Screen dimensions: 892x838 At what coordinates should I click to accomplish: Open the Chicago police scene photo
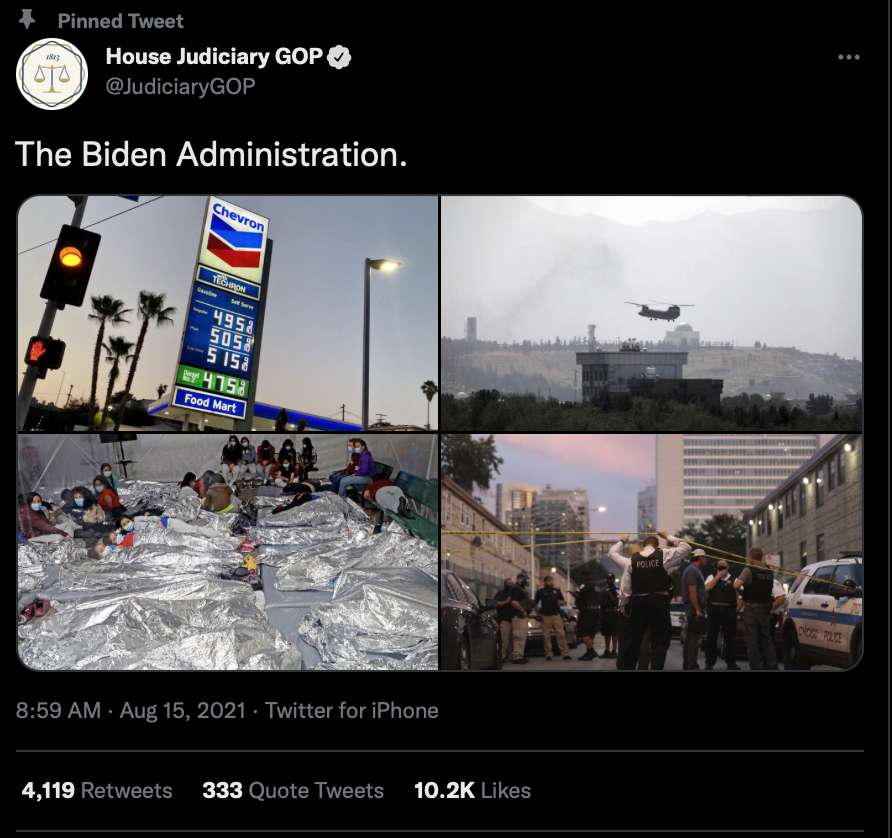(652, 552)
